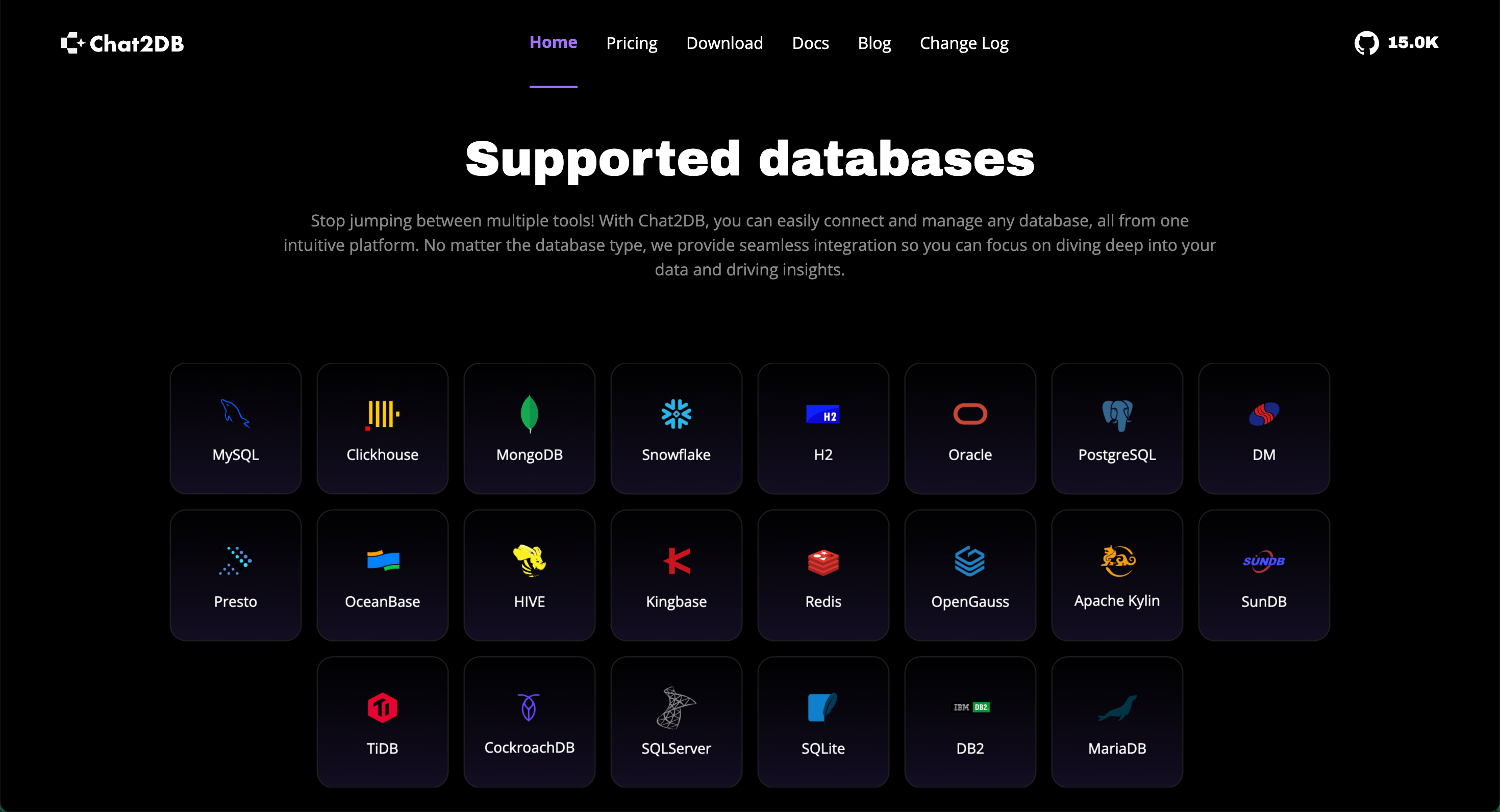The width and height of the screenshot is (1500, 812).
Task: Click the DM label text
Action: (1264, 454)
